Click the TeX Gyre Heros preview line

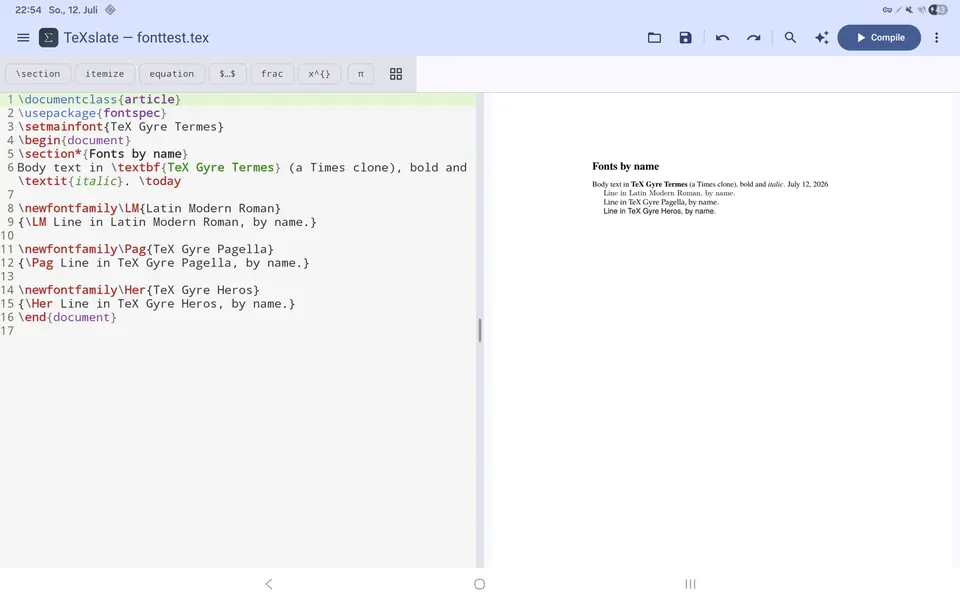click(x=659, y=211)
